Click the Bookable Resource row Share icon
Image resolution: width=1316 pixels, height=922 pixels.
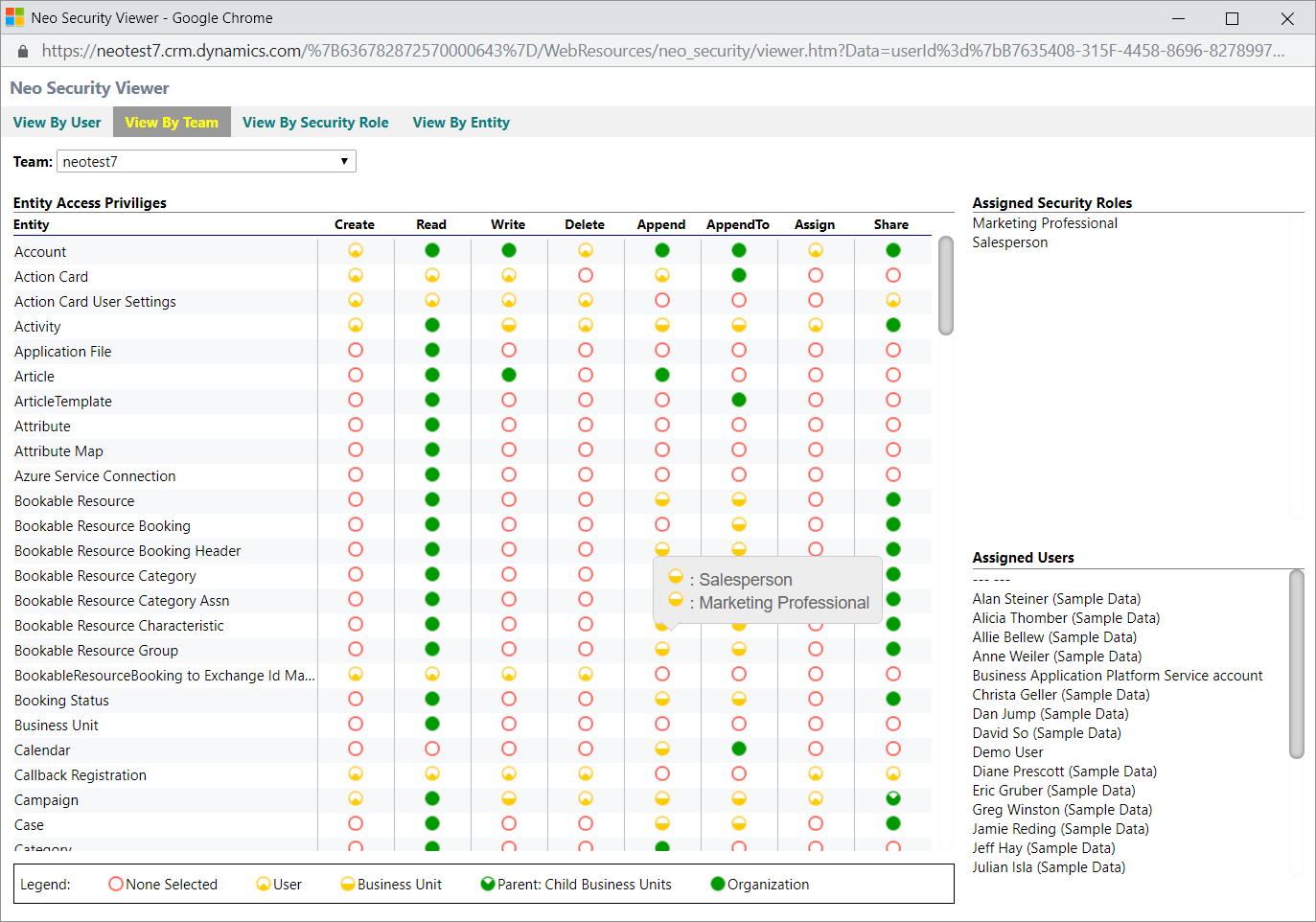pyautogui.click(x=893, y=499)
